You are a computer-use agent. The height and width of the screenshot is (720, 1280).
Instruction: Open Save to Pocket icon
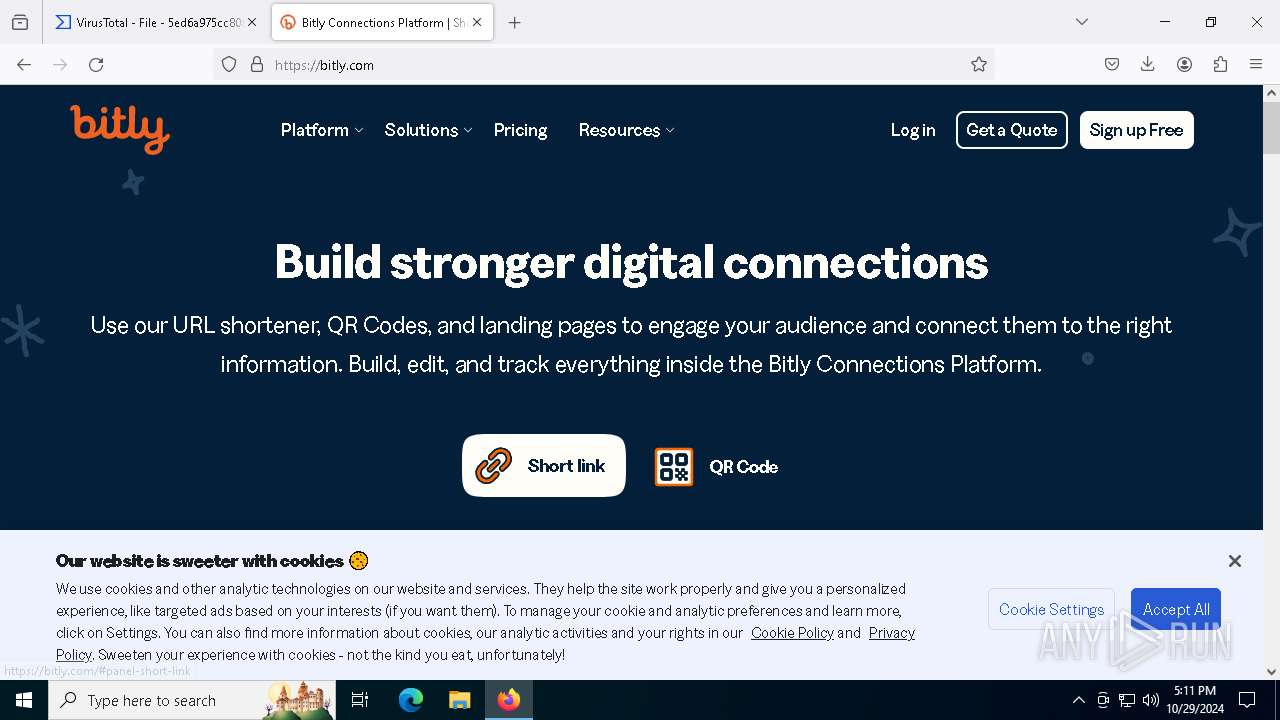tap(1112, 65)
